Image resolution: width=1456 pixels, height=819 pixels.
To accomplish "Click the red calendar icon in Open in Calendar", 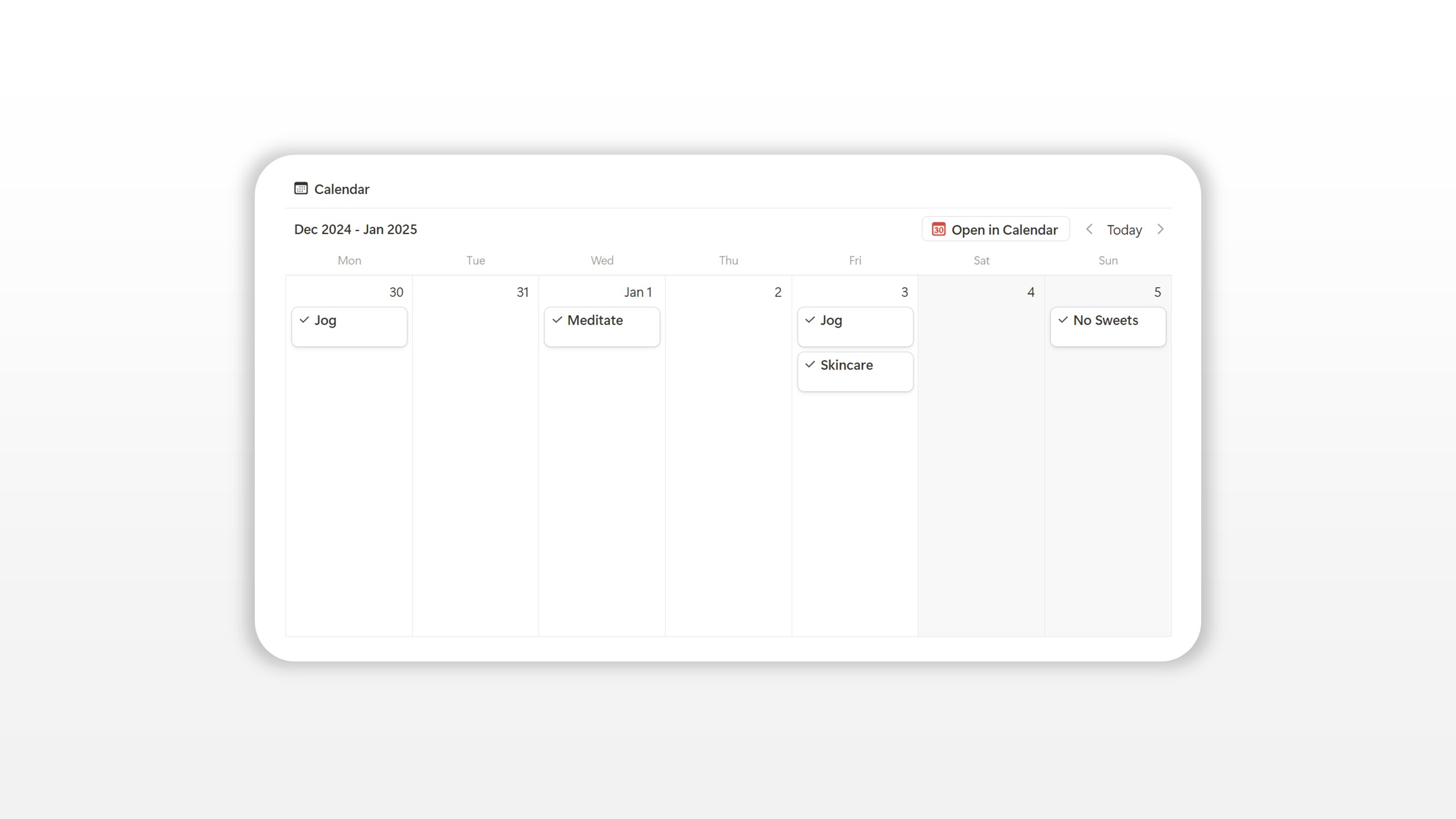I will (938, 229).
